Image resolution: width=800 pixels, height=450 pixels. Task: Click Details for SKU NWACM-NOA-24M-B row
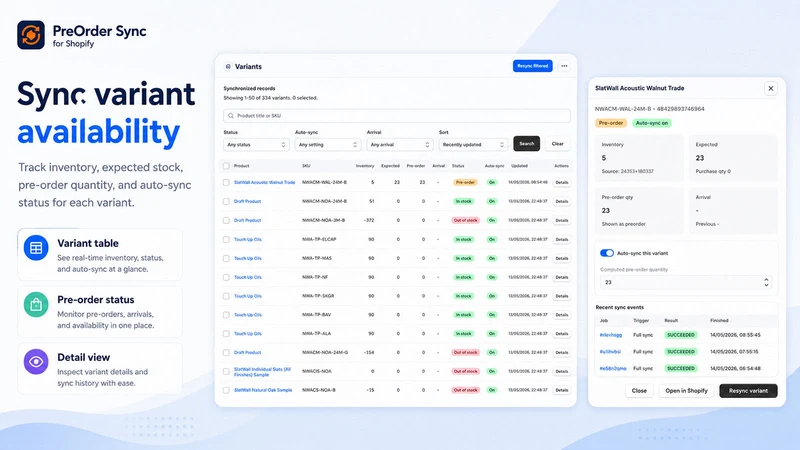pos(562,202)
